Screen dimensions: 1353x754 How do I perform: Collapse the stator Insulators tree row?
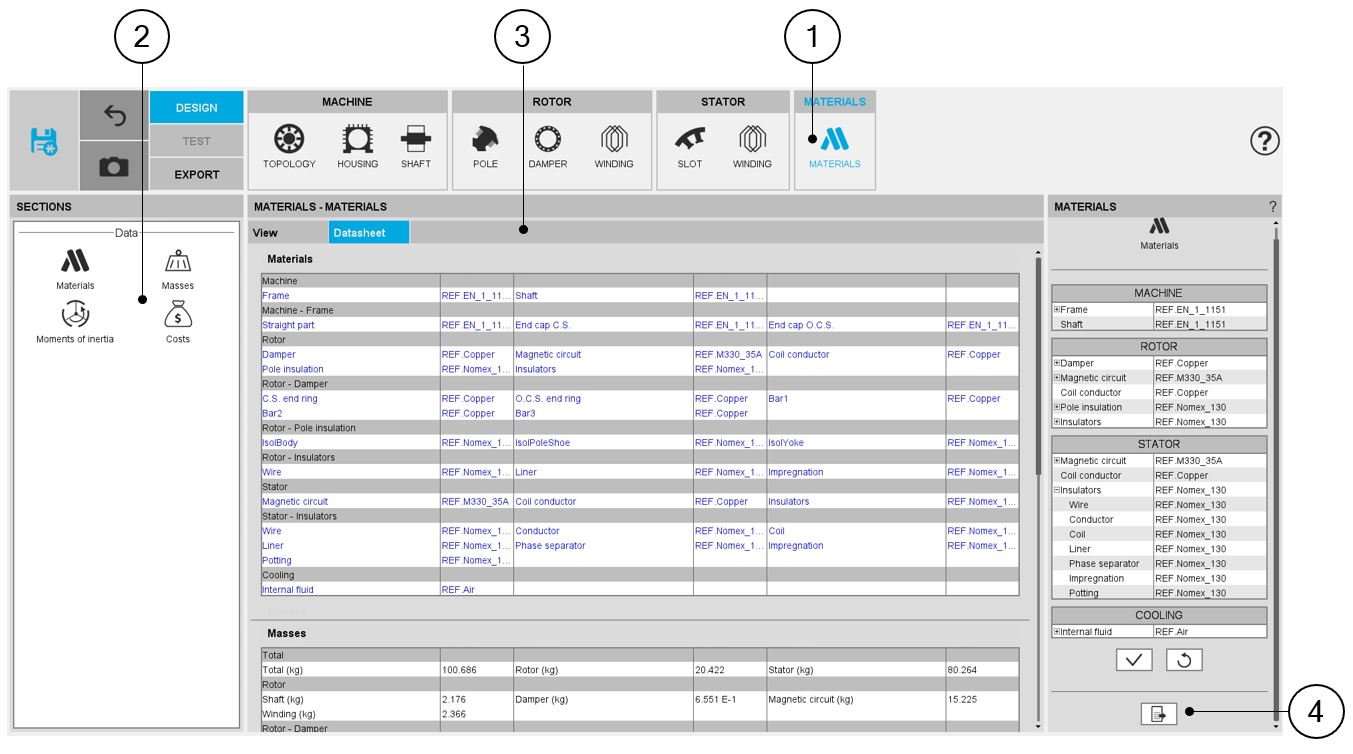1057,490
